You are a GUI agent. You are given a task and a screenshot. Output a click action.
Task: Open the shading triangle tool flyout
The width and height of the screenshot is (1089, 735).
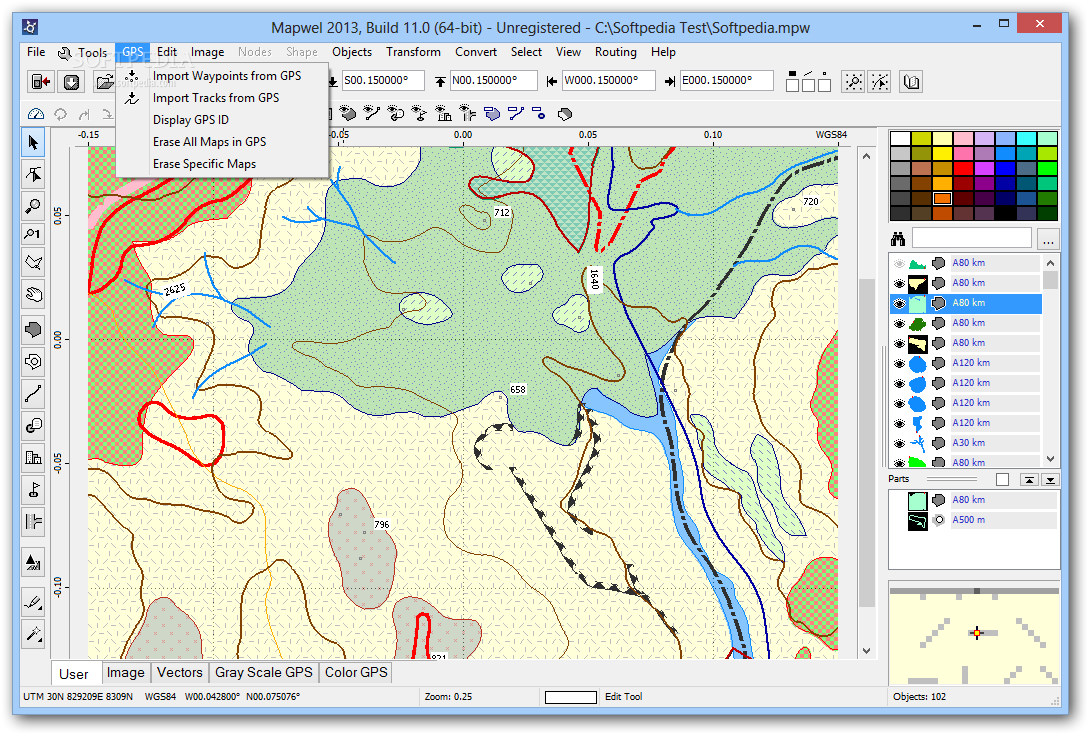[33, 561]
